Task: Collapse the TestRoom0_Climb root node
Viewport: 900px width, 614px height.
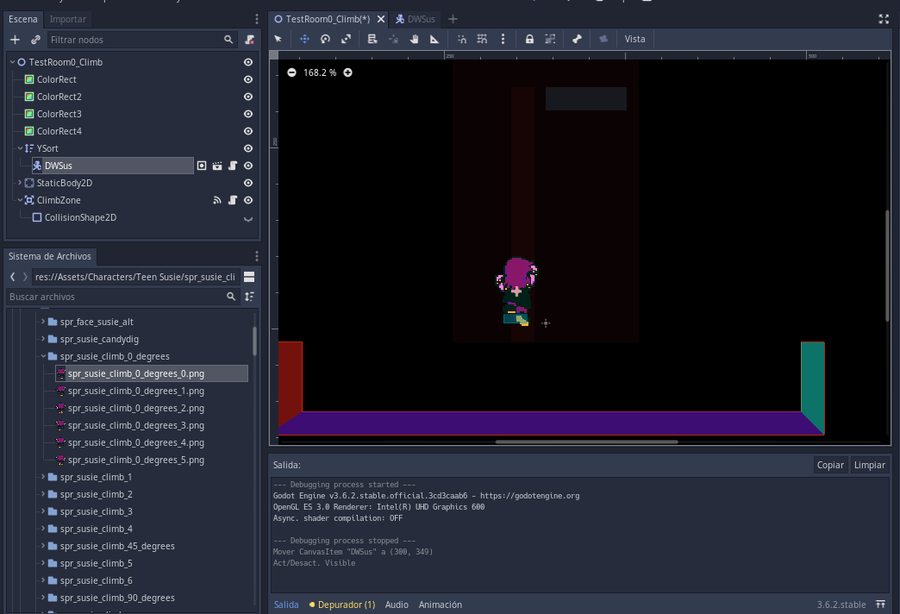Action: 12,62
